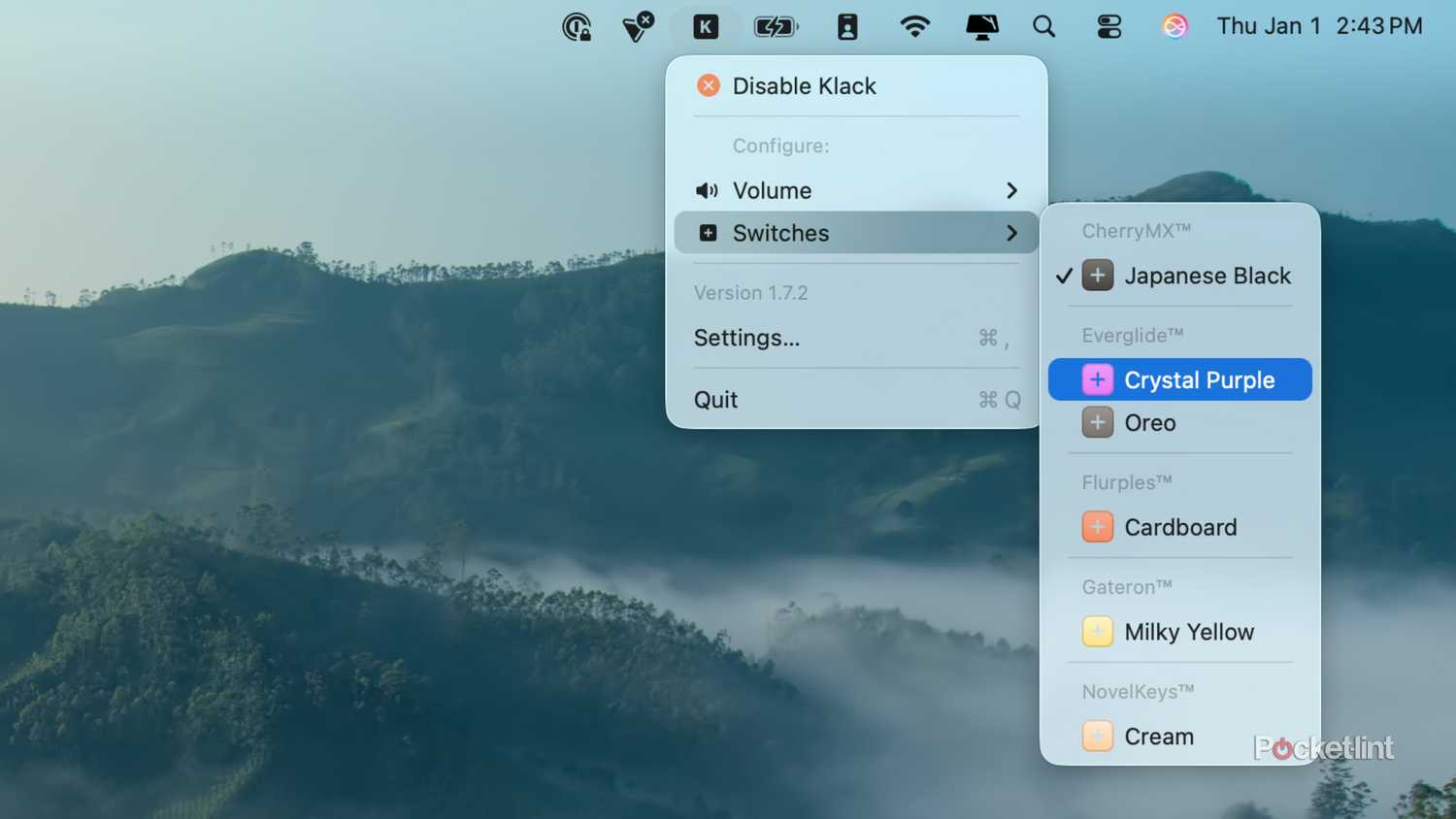Click the battery status icon
Viewport: 1456px width, 819px height.
point(776,26)
